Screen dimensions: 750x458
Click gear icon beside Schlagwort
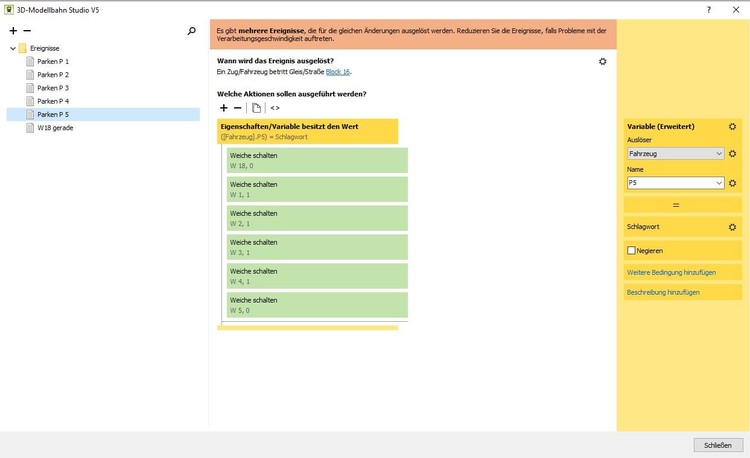732,227
